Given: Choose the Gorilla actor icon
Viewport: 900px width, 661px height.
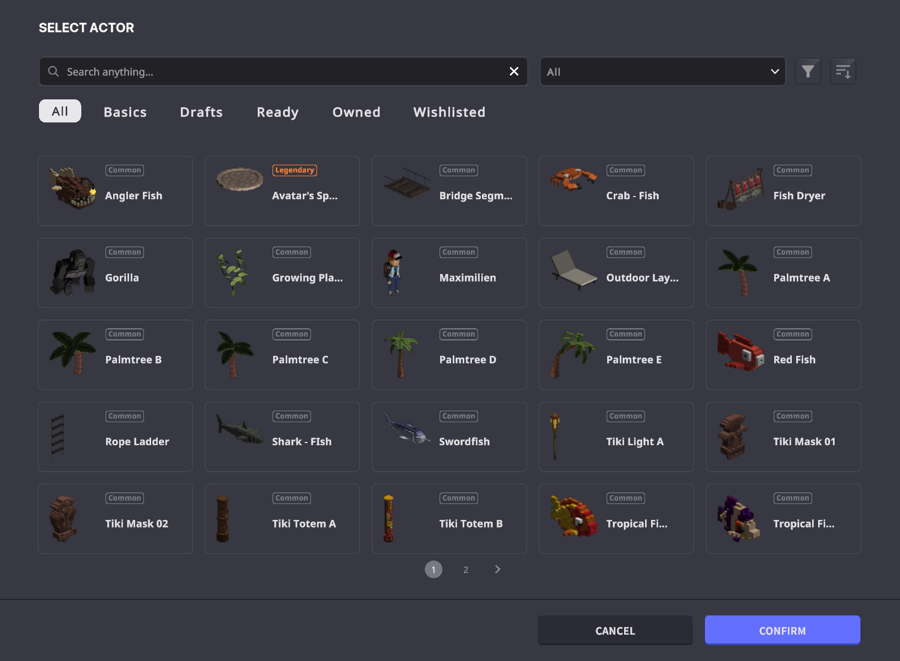Looking at the screenshot, I should [x=73, y=272].
